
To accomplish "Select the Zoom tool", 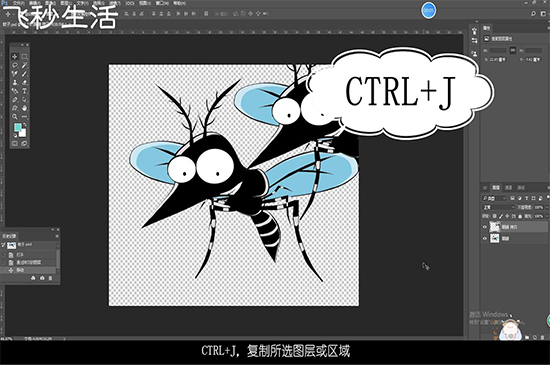I will (15, 116).
